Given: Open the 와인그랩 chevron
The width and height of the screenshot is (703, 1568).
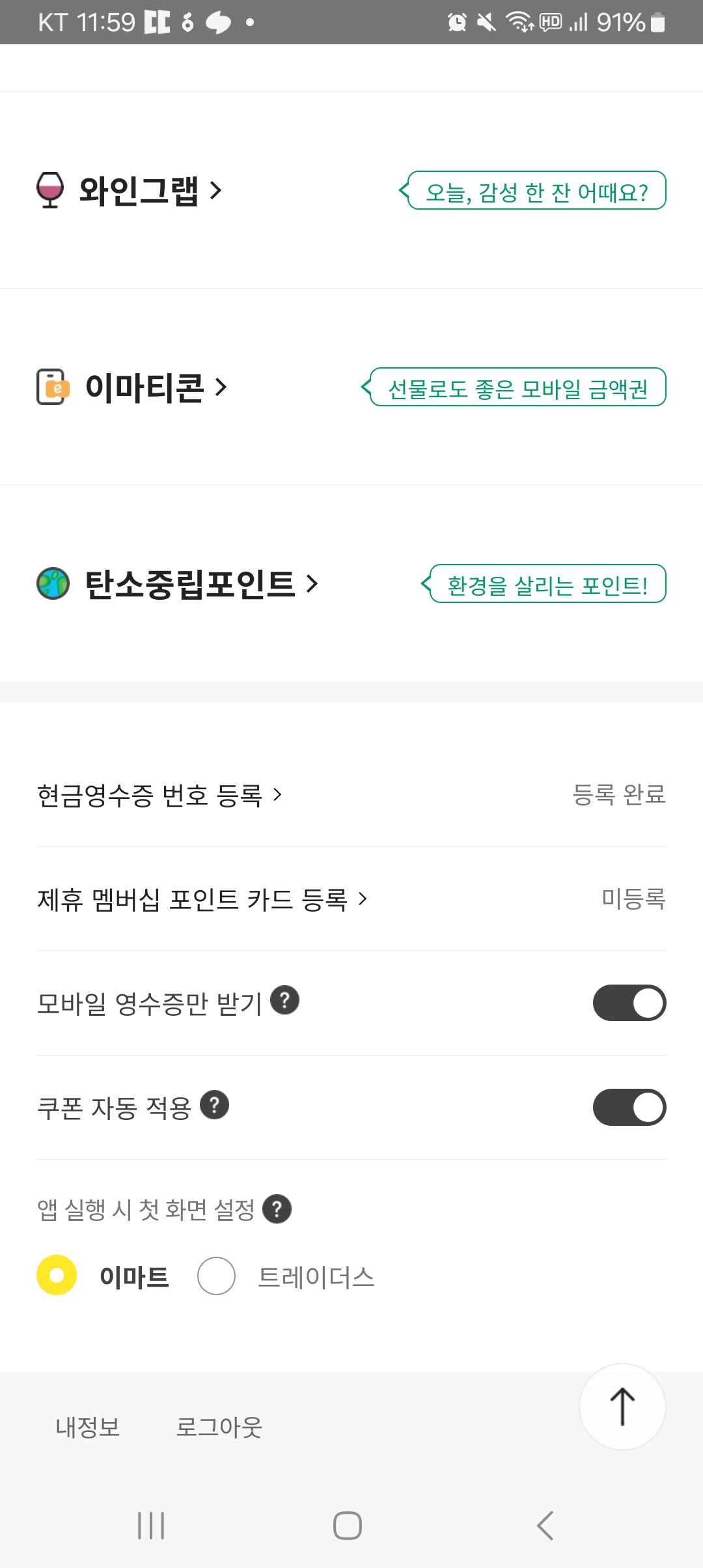Looking at the screenshot, I should [216, 190].
